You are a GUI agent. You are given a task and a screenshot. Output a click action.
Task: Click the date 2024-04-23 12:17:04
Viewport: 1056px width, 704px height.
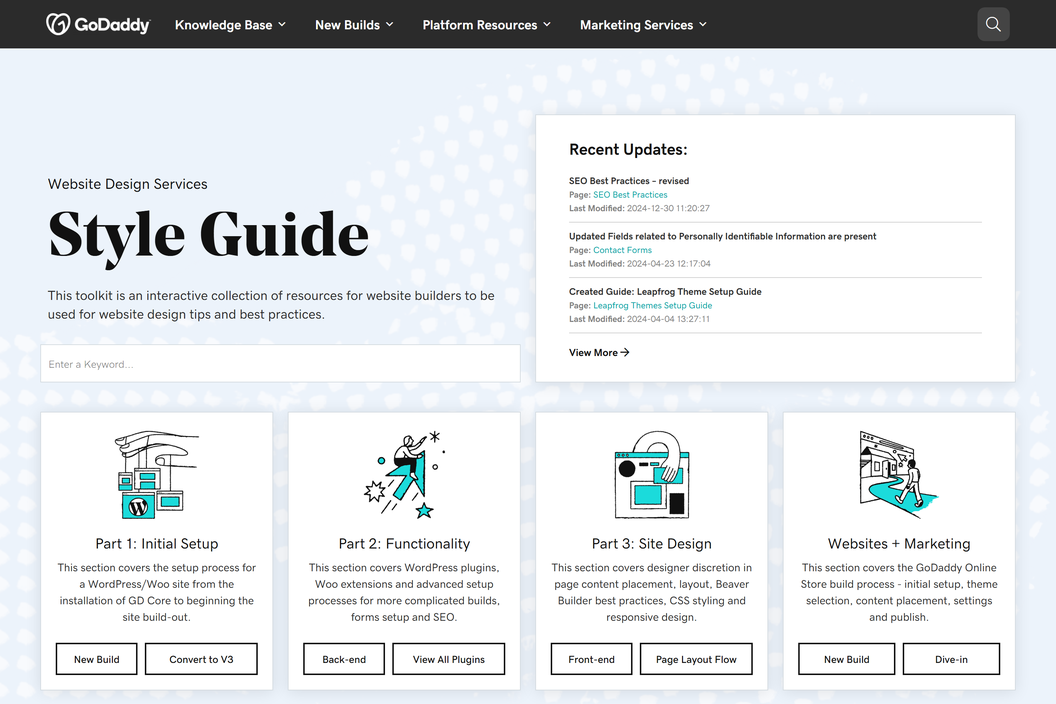[x=669, y=263]
